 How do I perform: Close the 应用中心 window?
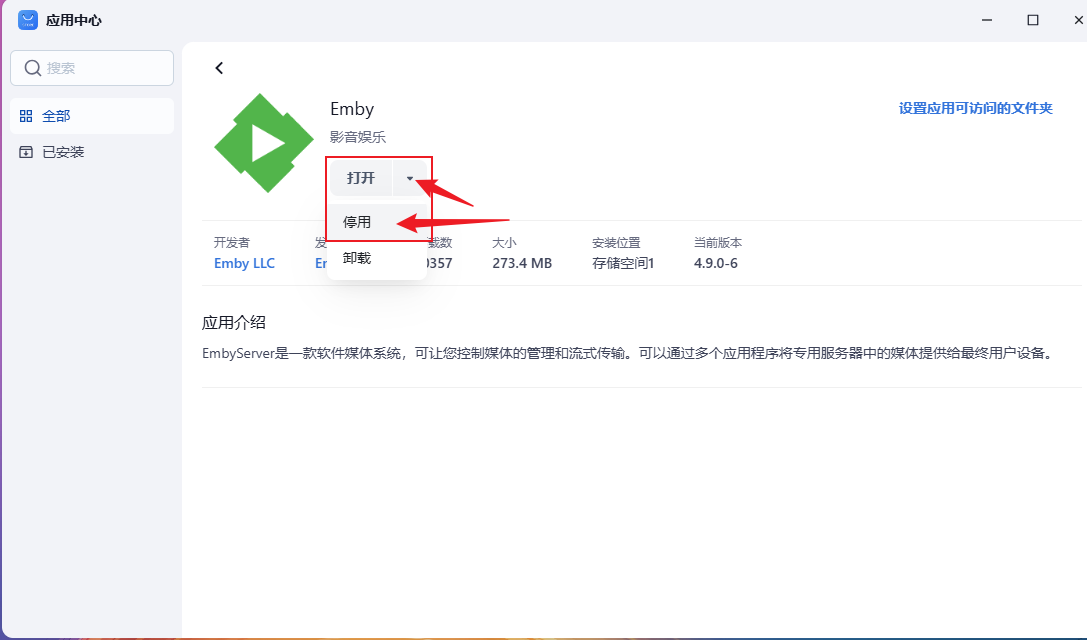tap(1078, 20)
